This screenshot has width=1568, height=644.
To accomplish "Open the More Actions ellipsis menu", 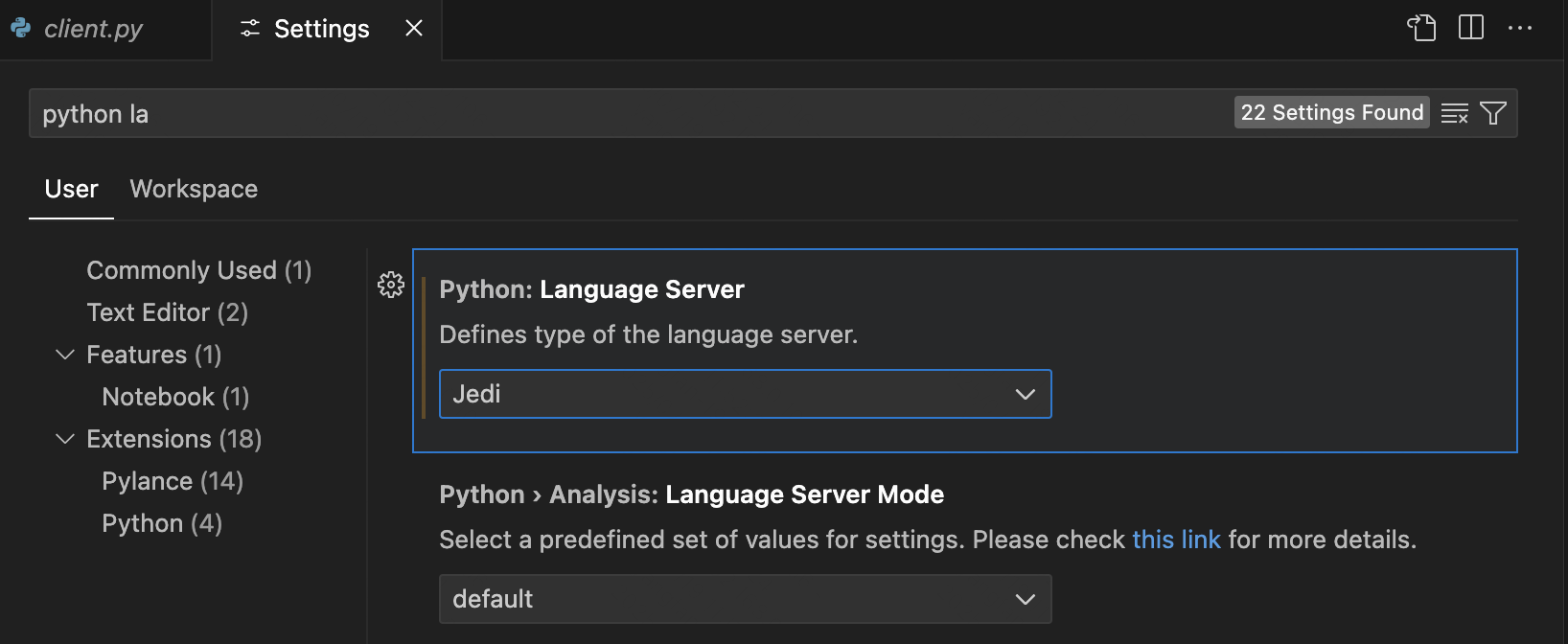I will (x=1519, y=28).
